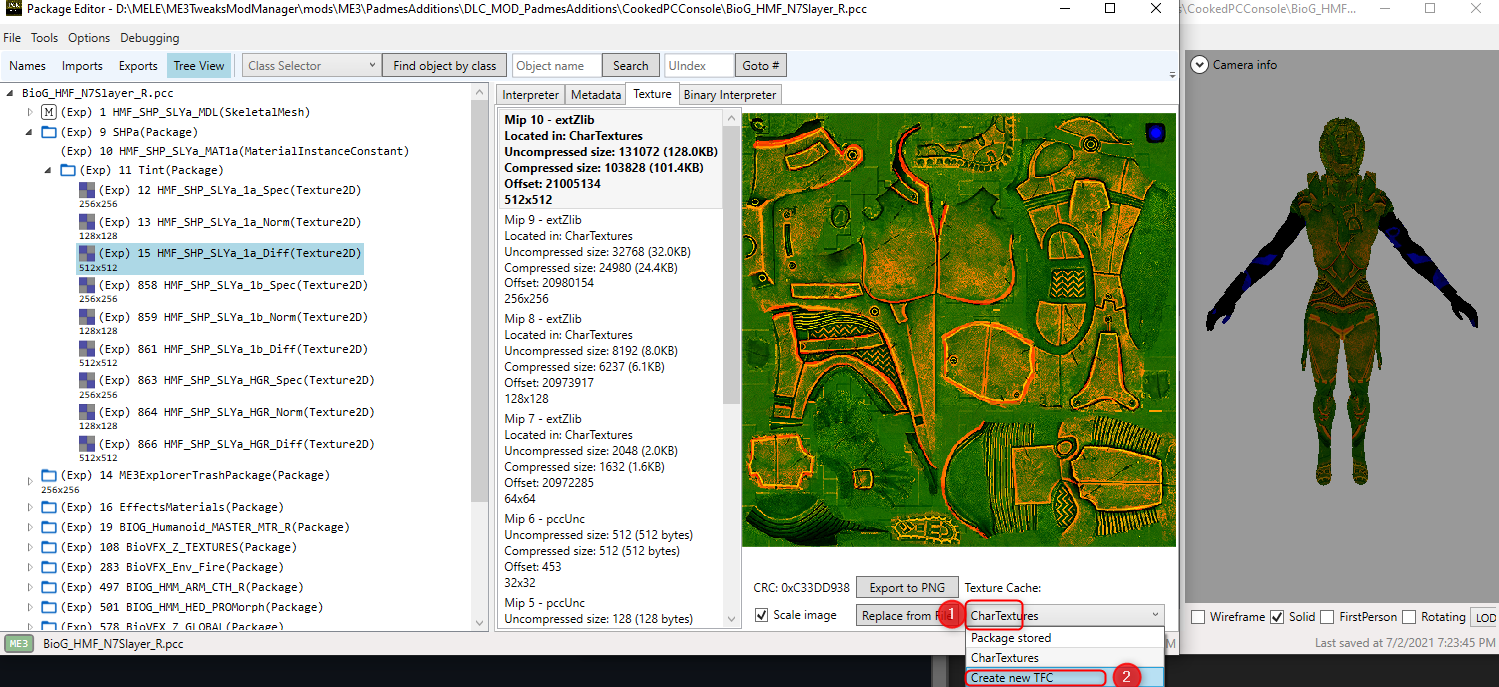The image size is (1499, 687).
Task: Enable Wireframe in mesh viewer window
Action: (1198, 617)
